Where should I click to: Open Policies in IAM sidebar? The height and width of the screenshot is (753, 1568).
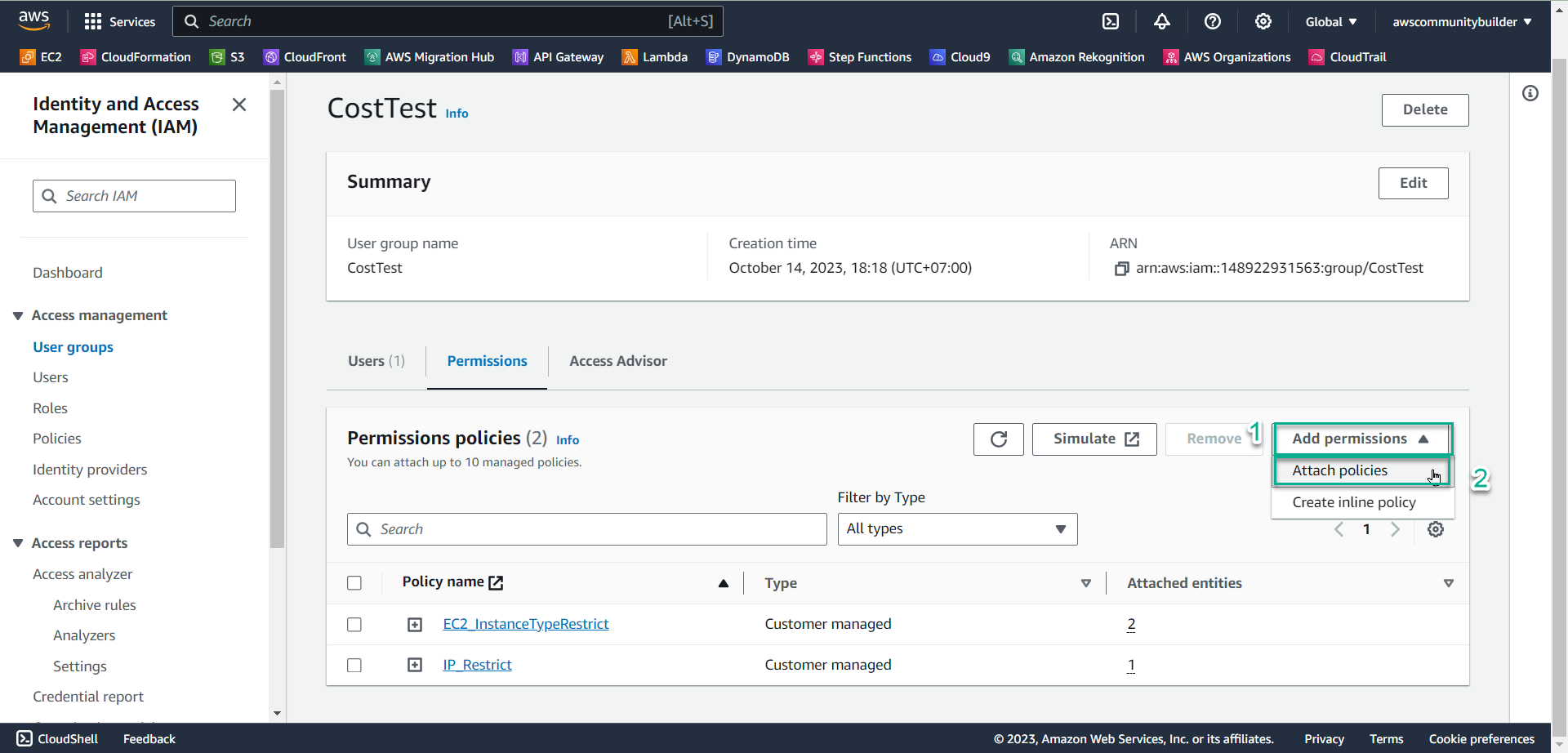point(57,439)
